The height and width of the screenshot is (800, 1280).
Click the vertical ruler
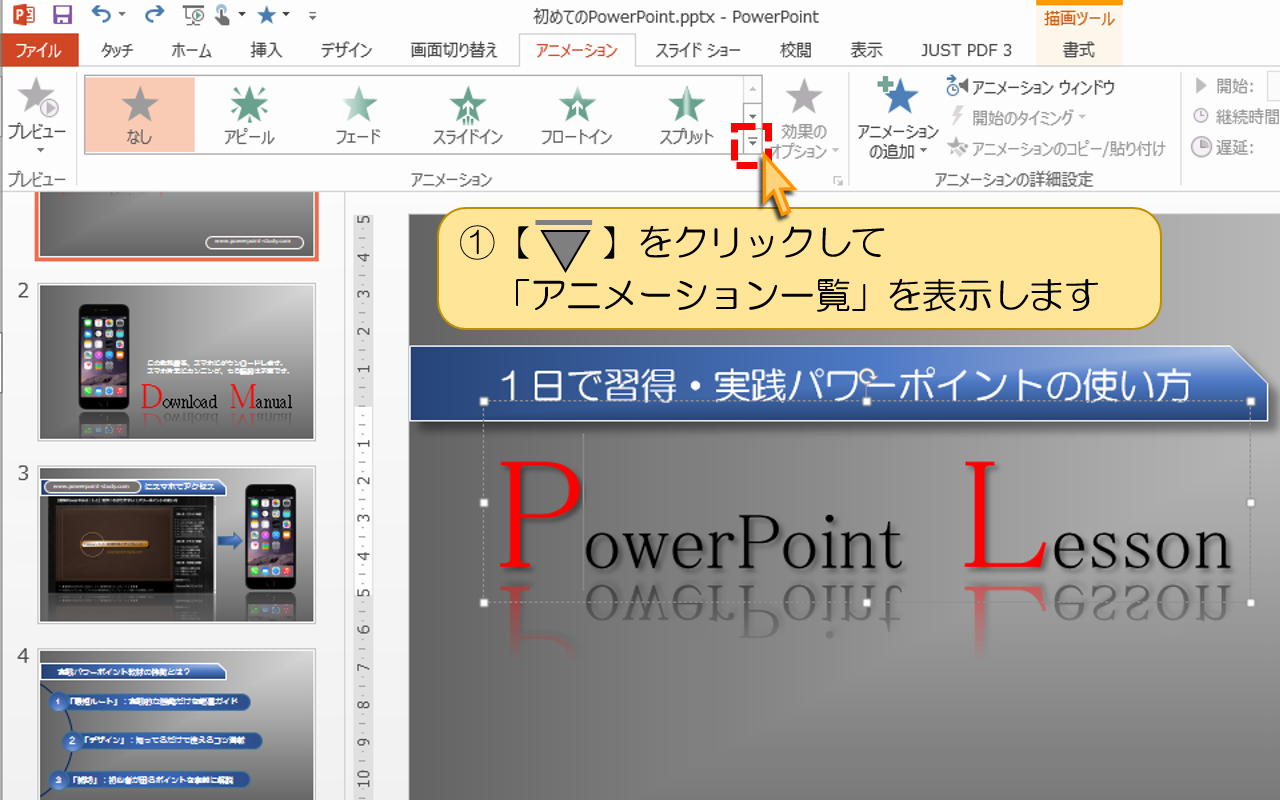pos(364,505)
